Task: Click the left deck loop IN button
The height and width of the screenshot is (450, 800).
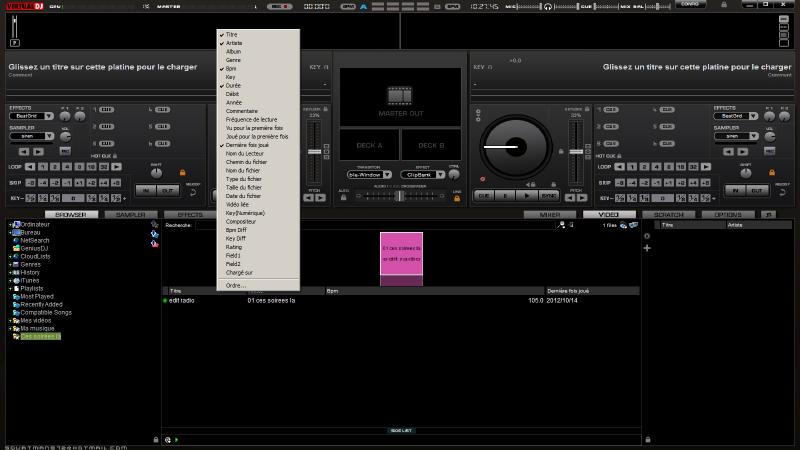Action: (145, 190)
